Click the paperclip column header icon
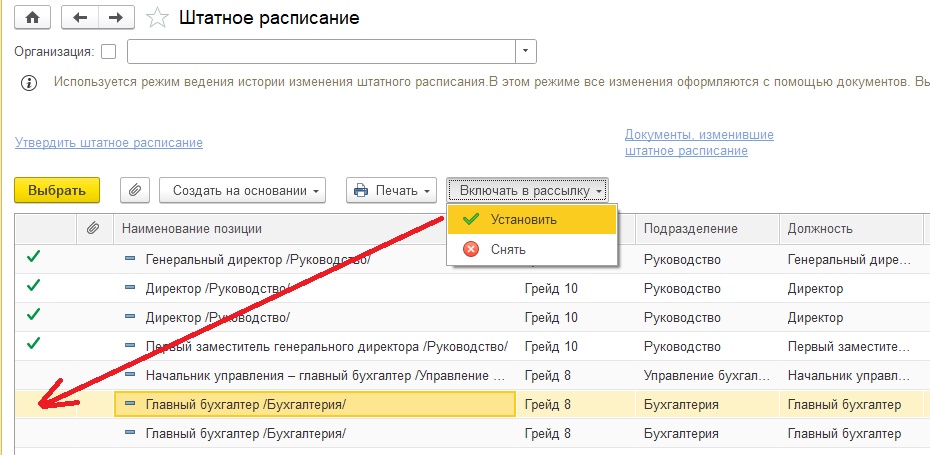This screenshot has height=455, width=930. (93, 228)
